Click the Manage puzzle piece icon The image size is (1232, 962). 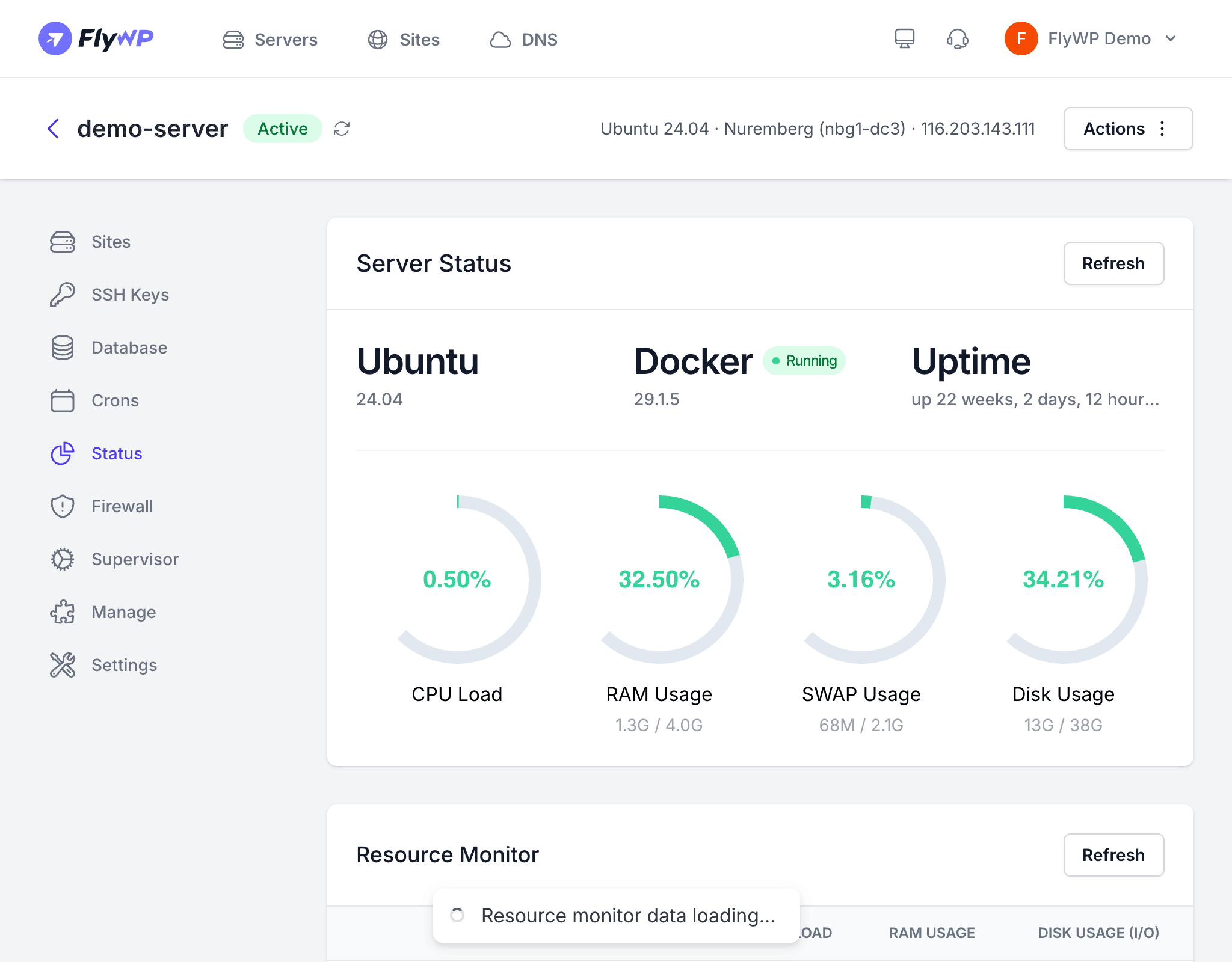tap(63, 612)
